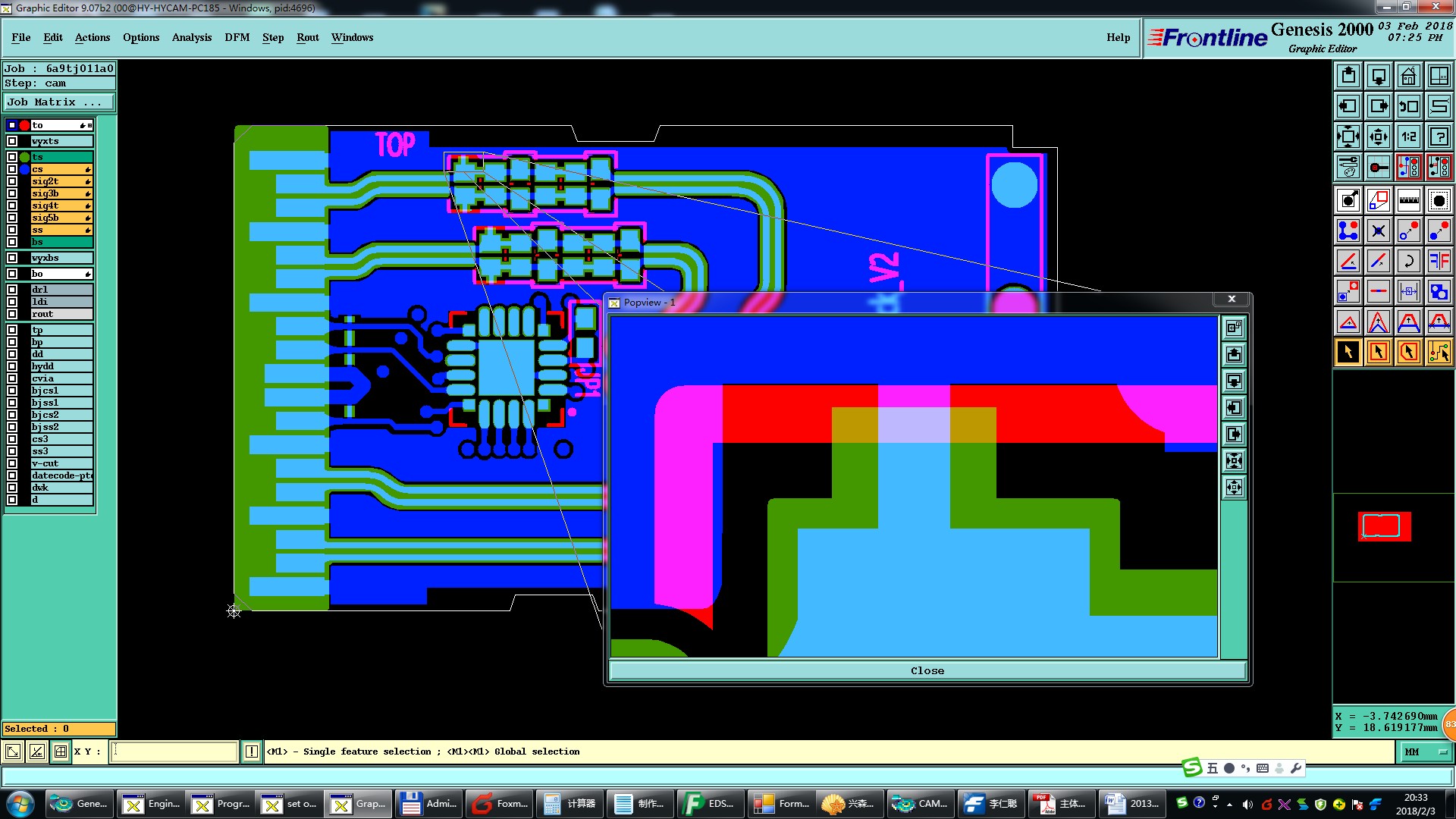Click the X Y coordinate input field
The height and width of the screenshot is (819, 1456).
(174, 752)
